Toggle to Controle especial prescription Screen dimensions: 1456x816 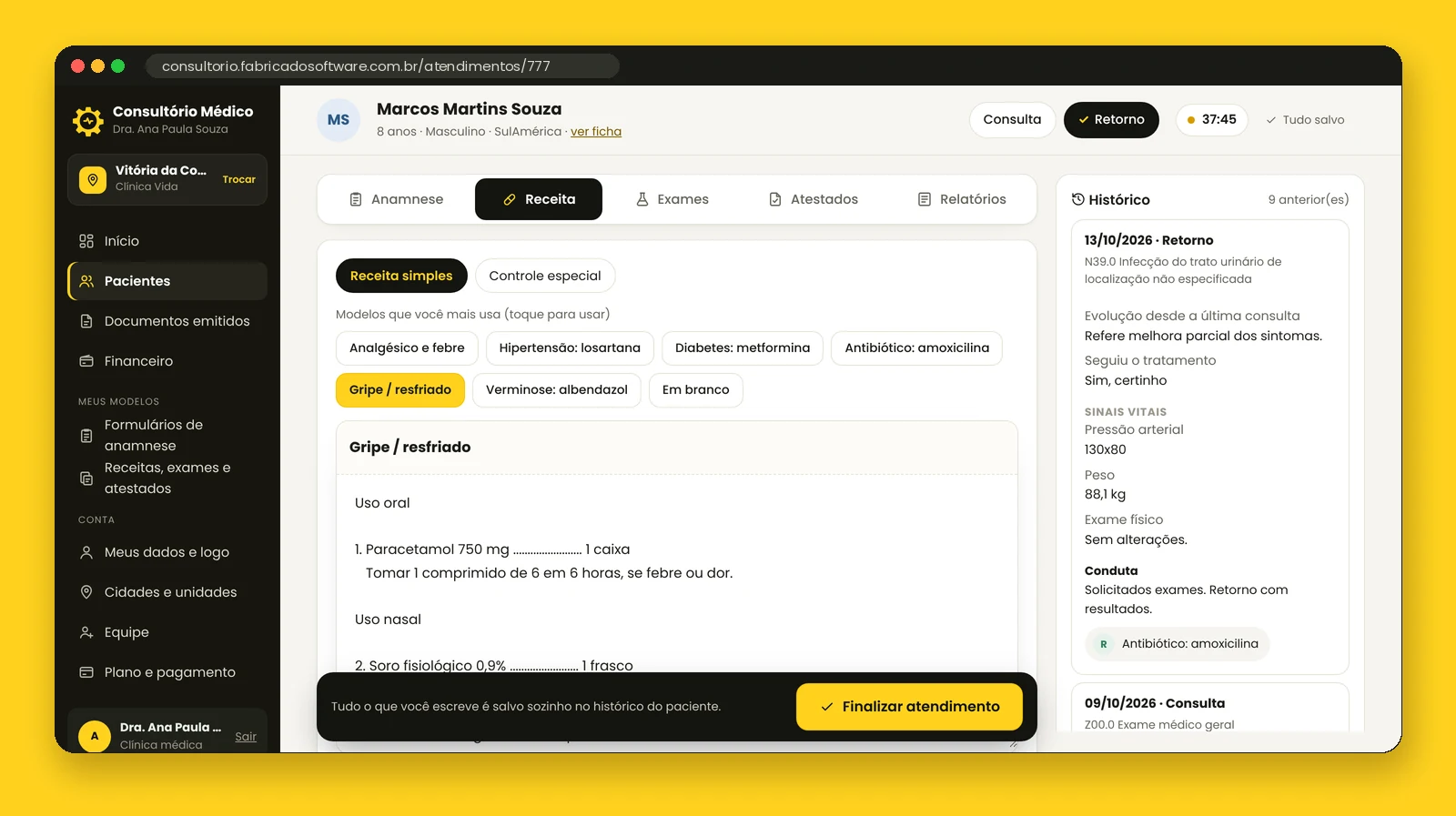point(545,276)
